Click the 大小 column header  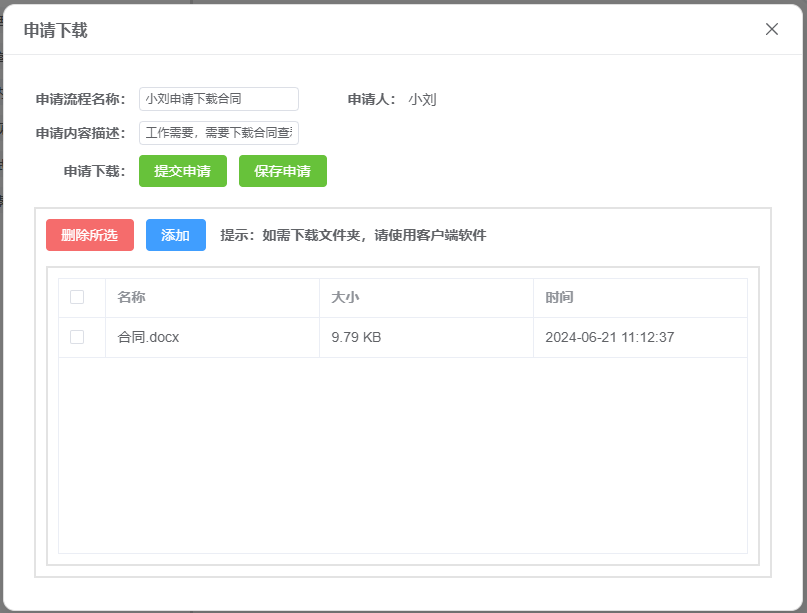click(x=345, y=297)
